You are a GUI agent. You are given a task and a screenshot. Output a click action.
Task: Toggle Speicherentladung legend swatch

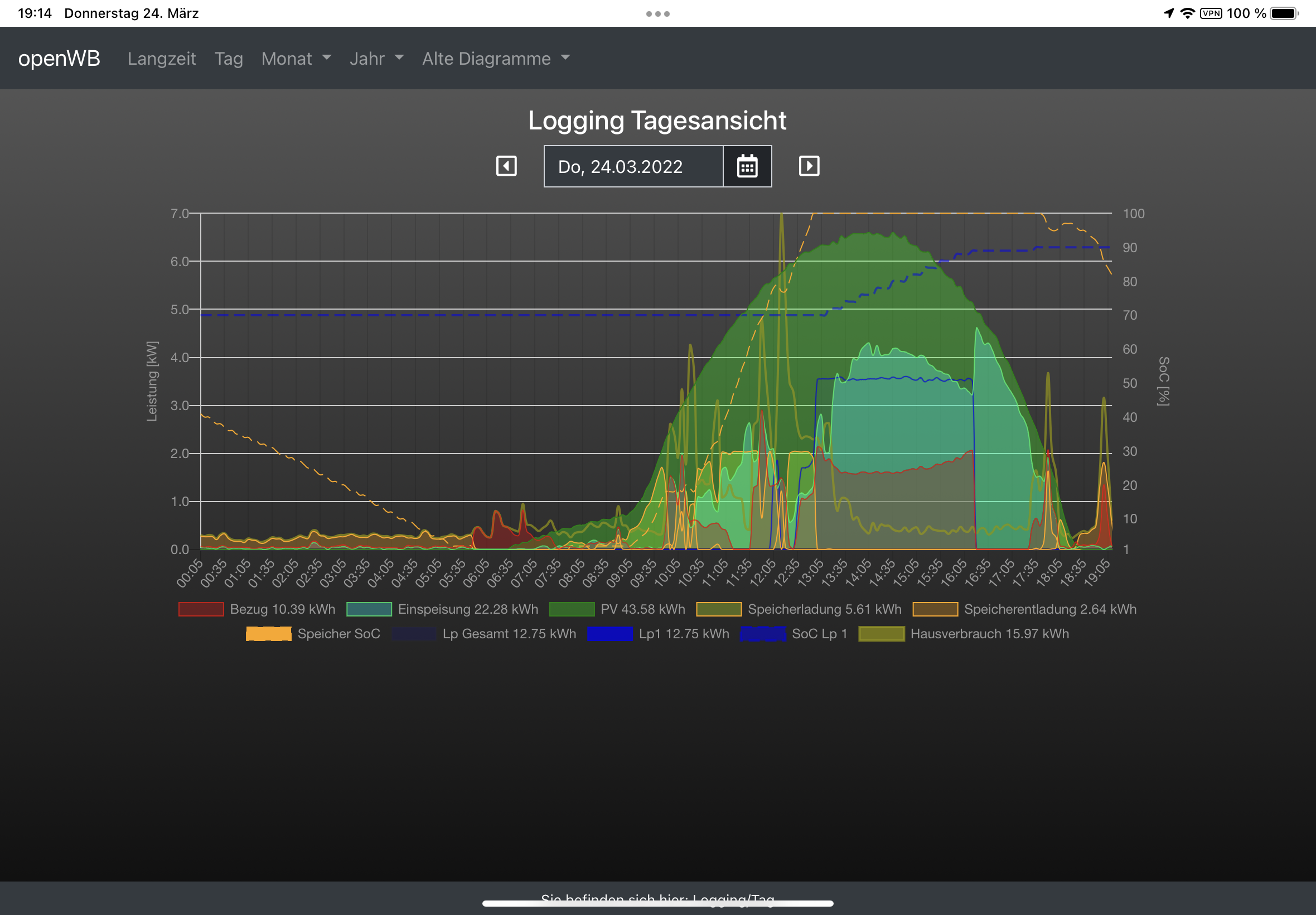pos(935,609)
